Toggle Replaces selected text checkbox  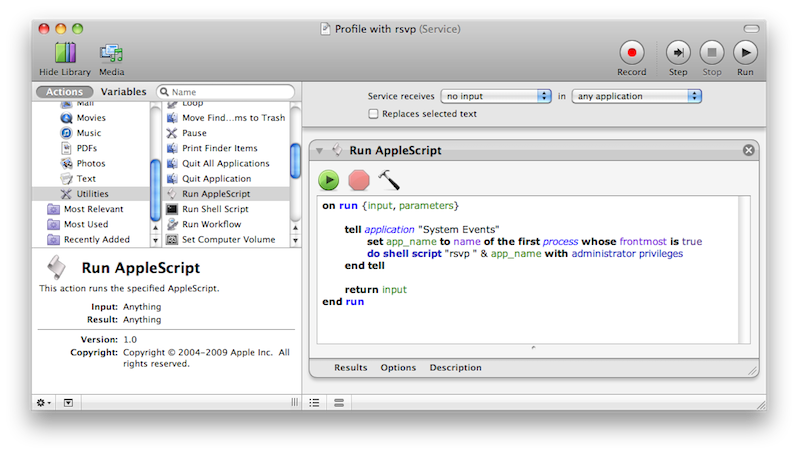[373, 114]
